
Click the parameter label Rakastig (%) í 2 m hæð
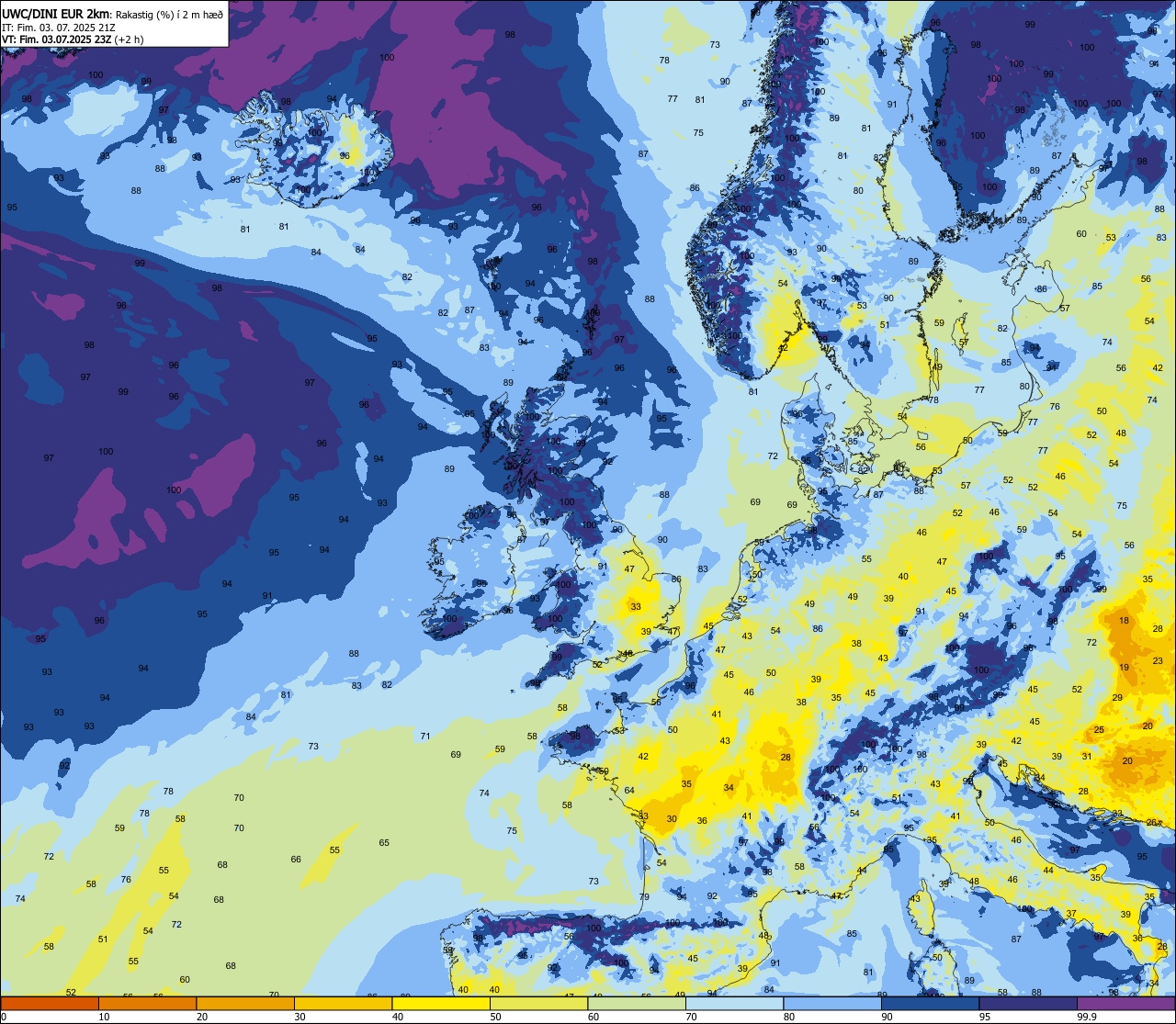(x=169, y=15)
